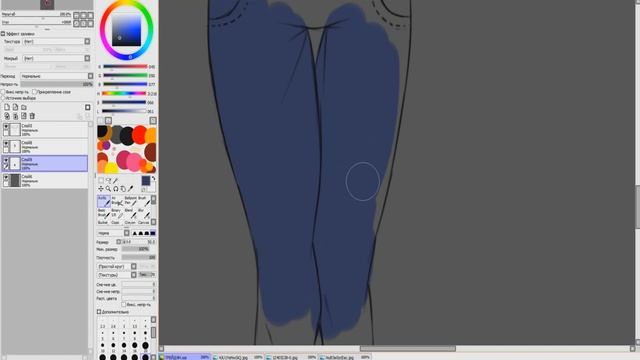Screen dimensions: 640x360
Task: Adjust the layer opacity slider
Action: [x=57, y=84]
